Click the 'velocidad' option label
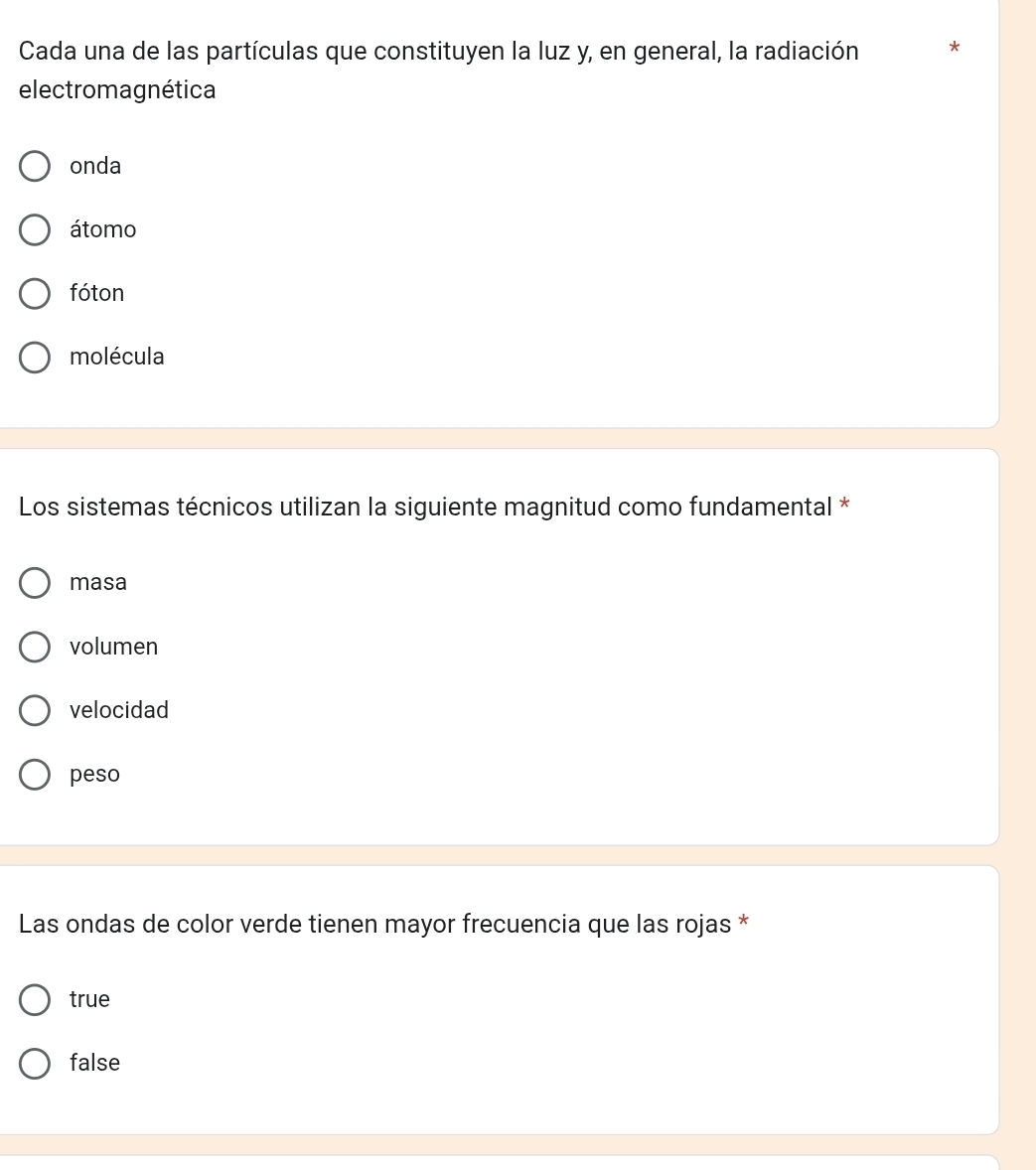Image resolution: width=1036 pixels, height=1170 pixels. coord(119,709)
